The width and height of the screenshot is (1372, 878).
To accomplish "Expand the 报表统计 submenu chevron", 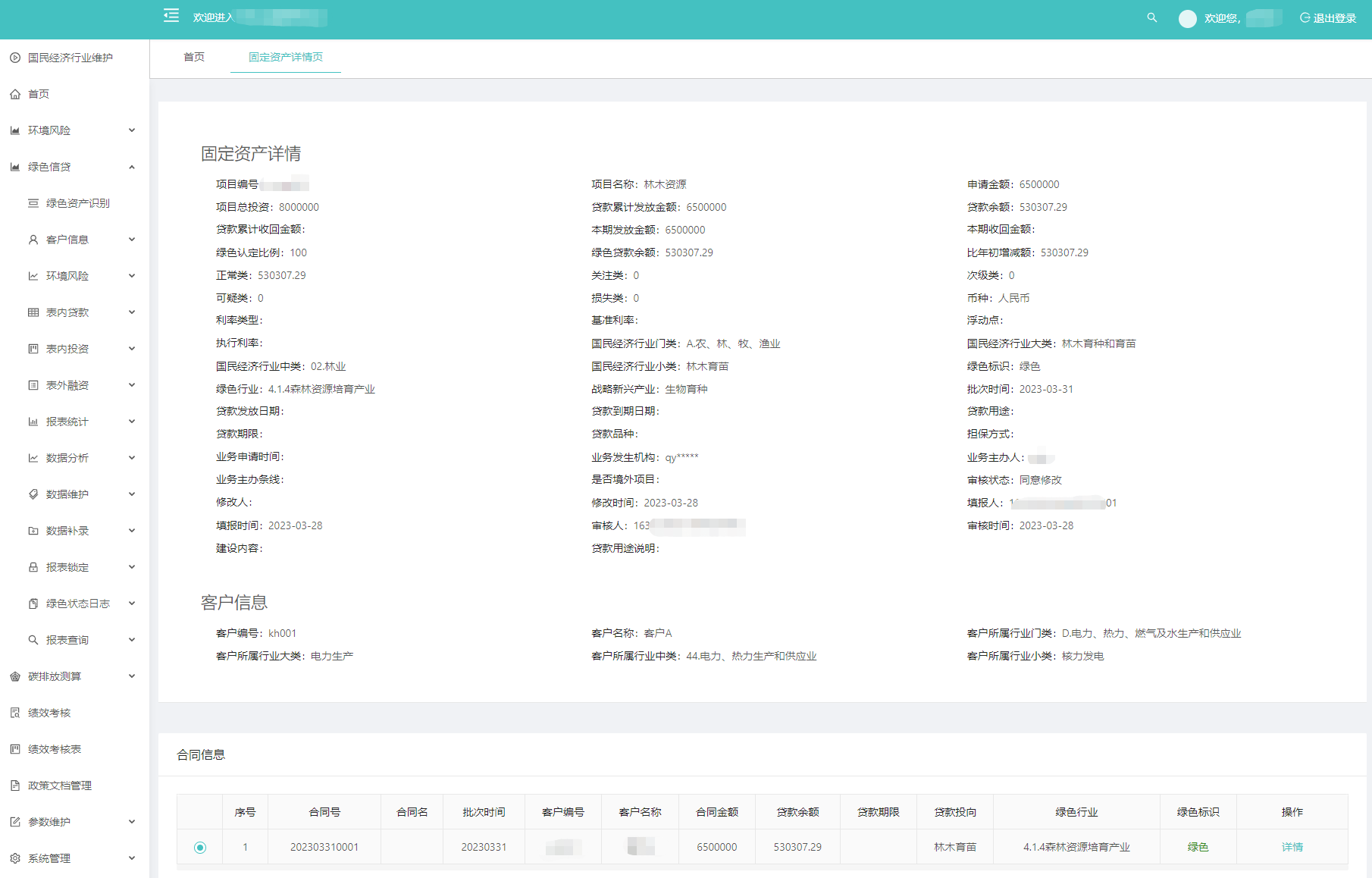I will (x=132, y=422).
